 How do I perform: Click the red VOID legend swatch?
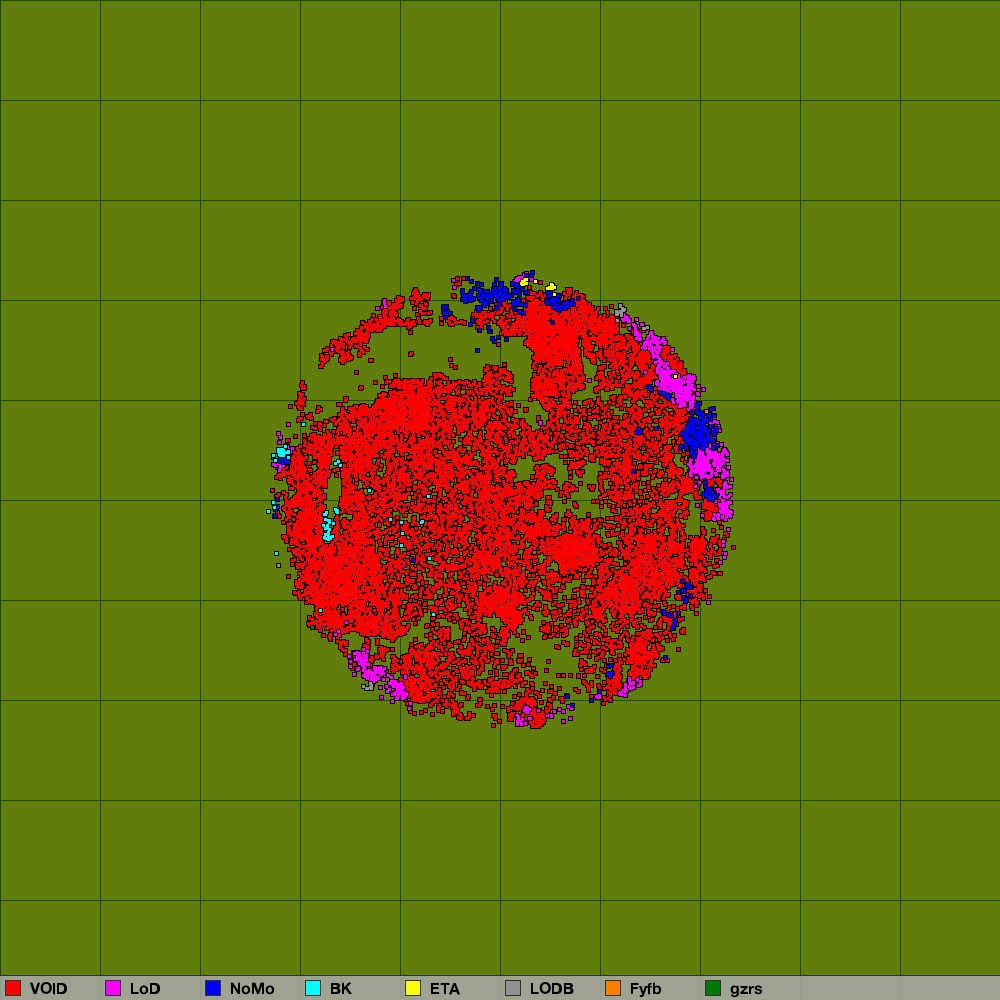coord(13,988)
